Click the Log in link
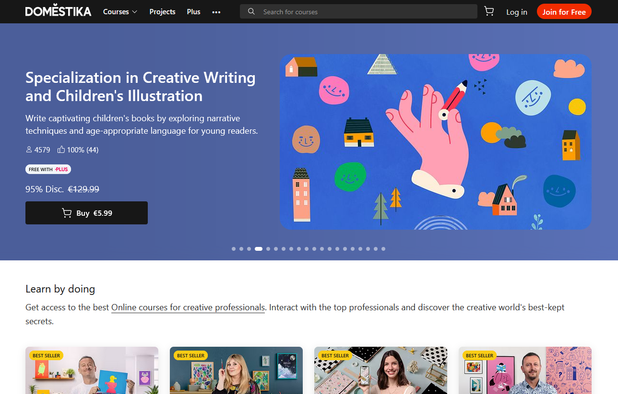 point(516,12)
